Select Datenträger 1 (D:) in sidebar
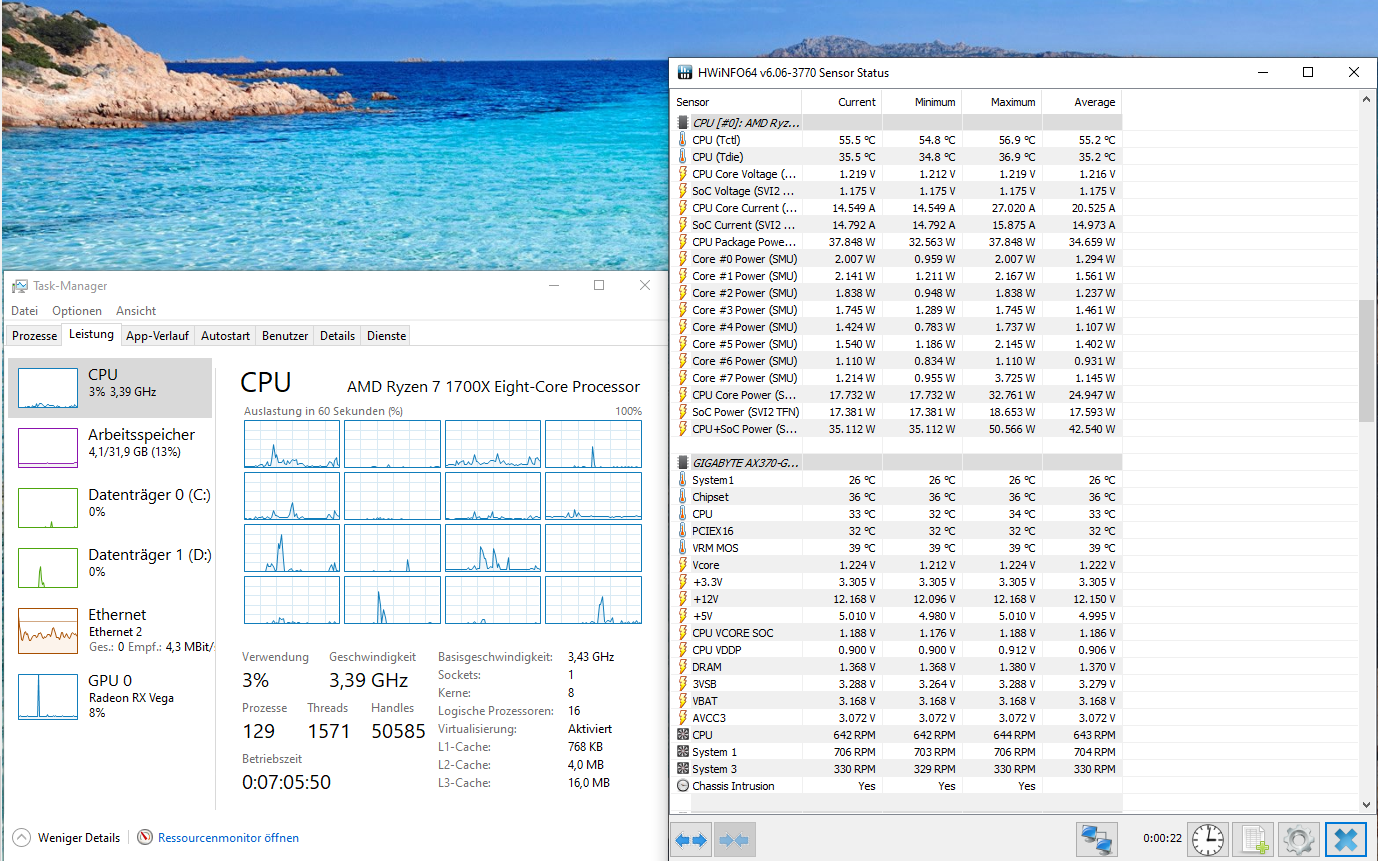Screen dimensions: 1378x861 [110, 568]
